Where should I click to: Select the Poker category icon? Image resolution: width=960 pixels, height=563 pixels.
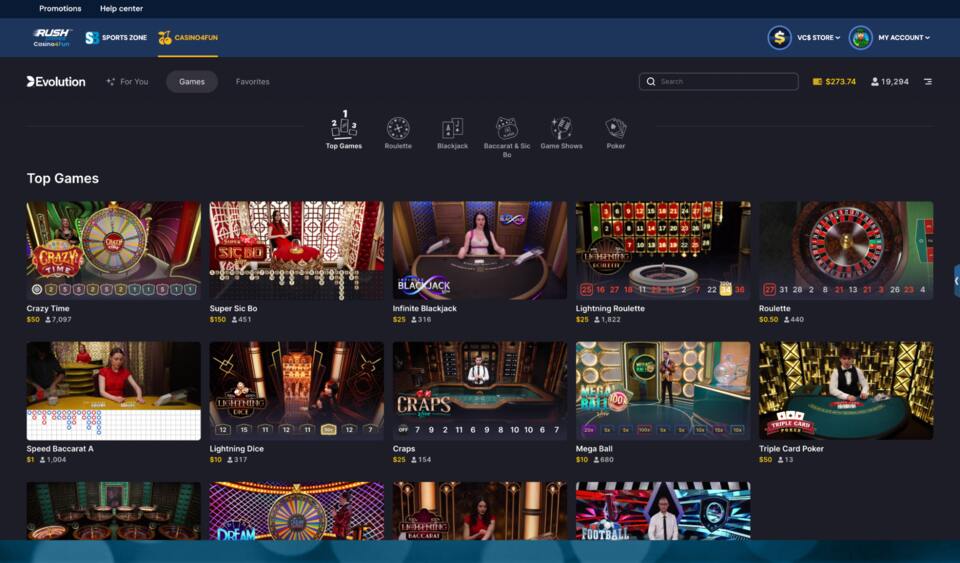coord(616,129)
